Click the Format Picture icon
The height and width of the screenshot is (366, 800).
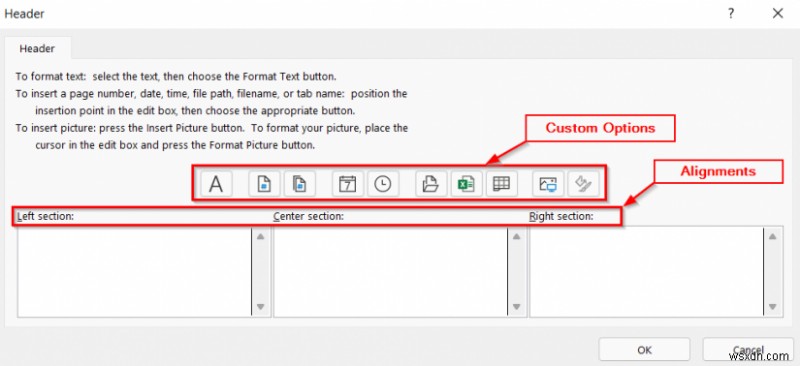(583, 184)
